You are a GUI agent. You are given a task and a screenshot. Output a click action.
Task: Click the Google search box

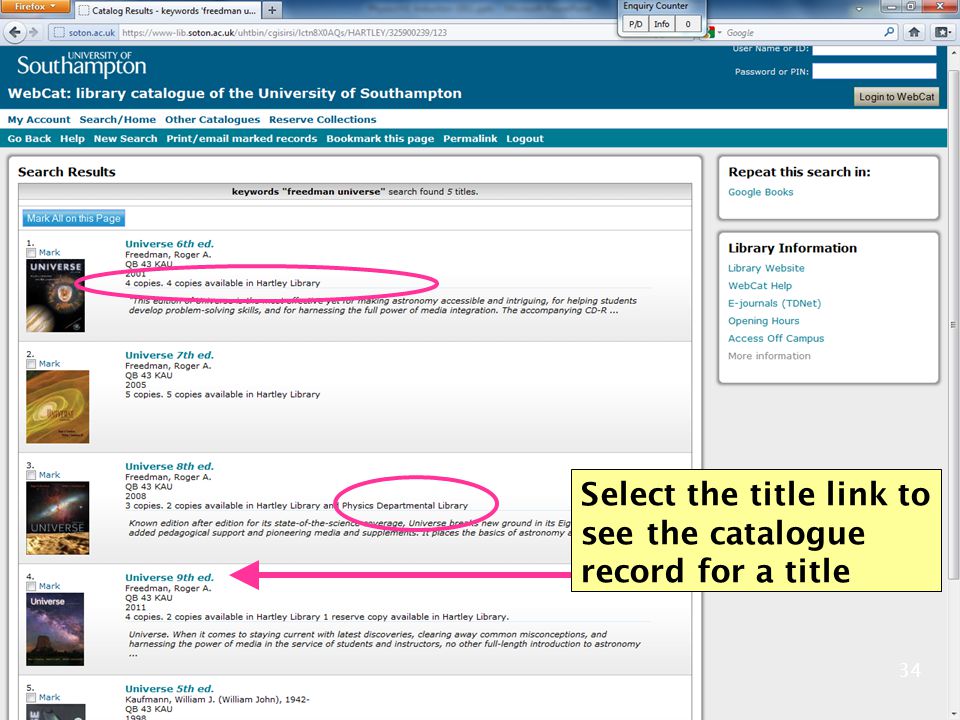tap(802, 32)
